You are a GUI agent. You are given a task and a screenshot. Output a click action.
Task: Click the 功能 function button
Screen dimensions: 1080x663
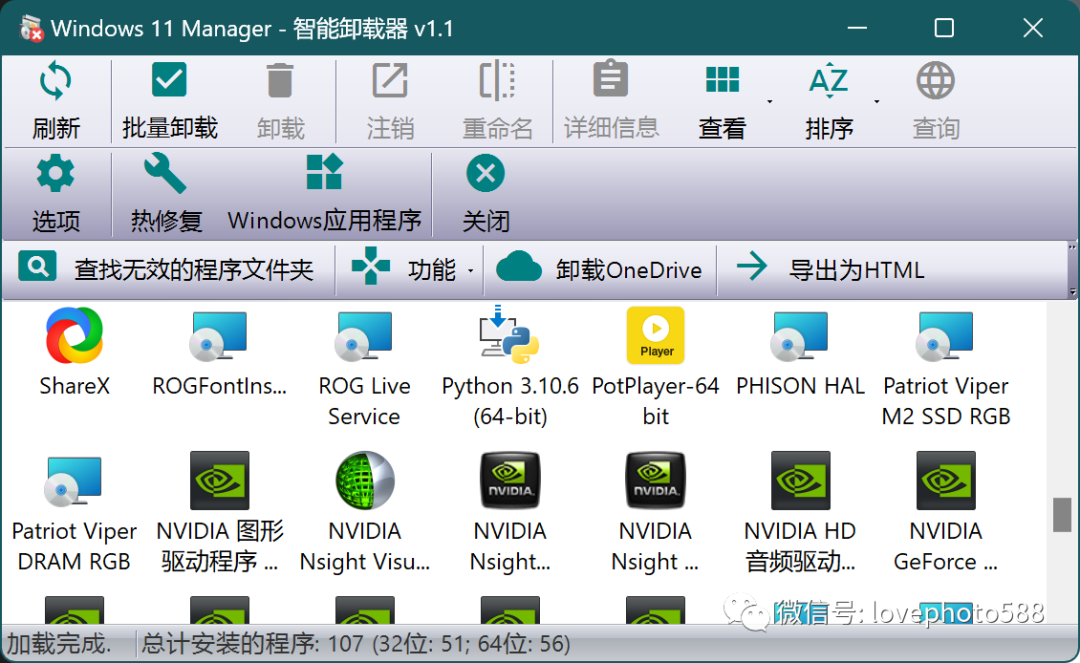[404, 269]
